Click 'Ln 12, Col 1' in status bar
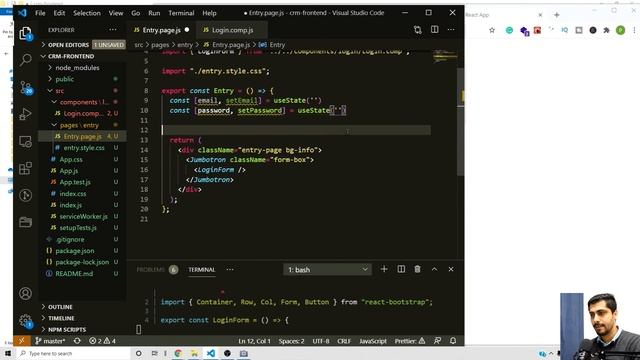 (x=254, y=340)
